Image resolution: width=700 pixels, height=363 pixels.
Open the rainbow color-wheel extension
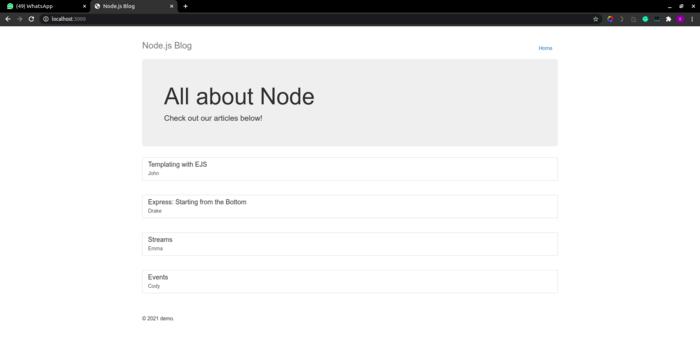(610, 19)
